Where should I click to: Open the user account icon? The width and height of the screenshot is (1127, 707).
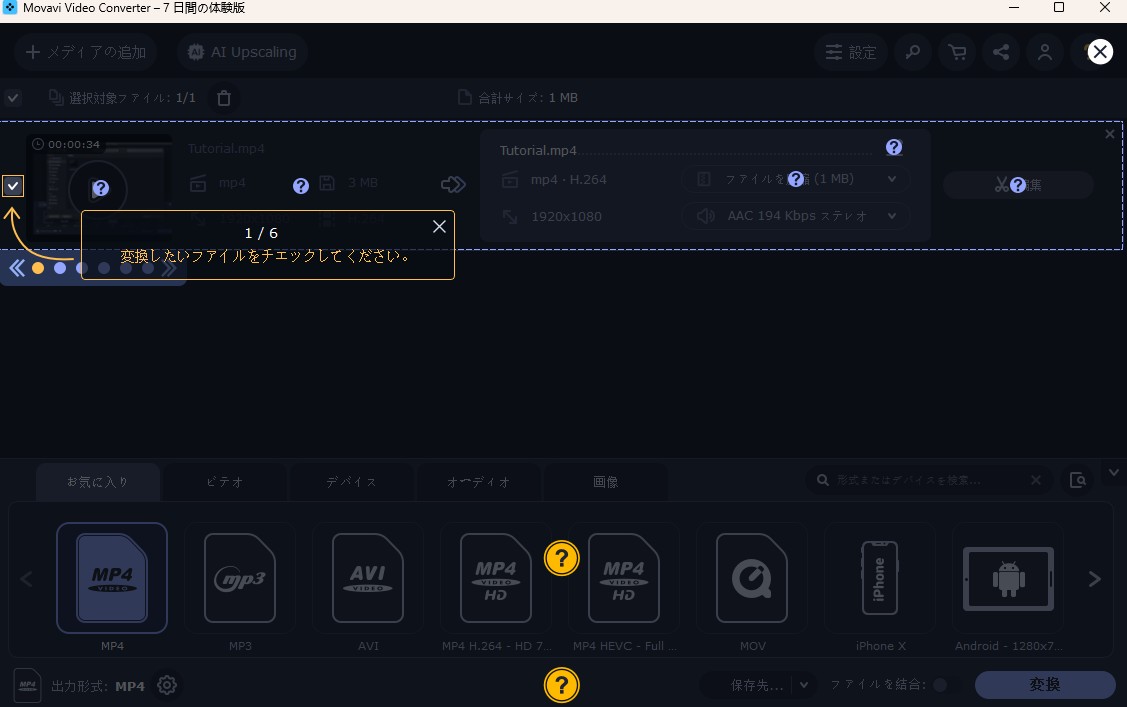click(x=1045, y=52)
